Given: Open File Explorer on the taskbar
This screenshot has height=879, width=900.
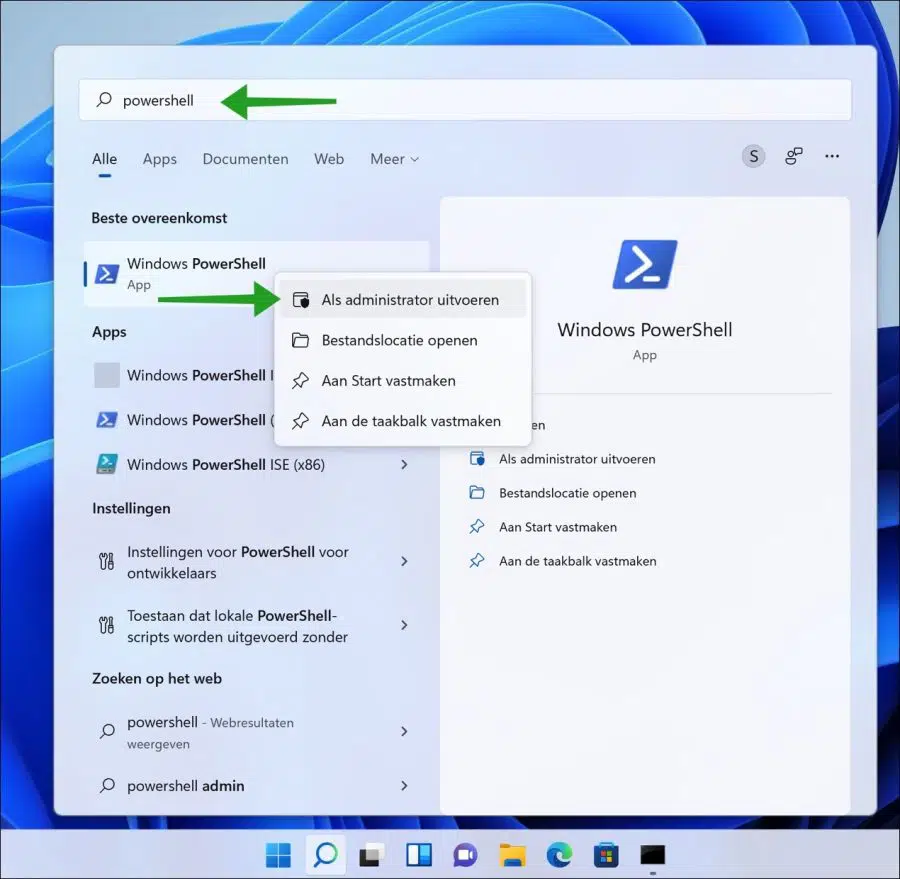Looking at the screenshot, I should (512, 855).
